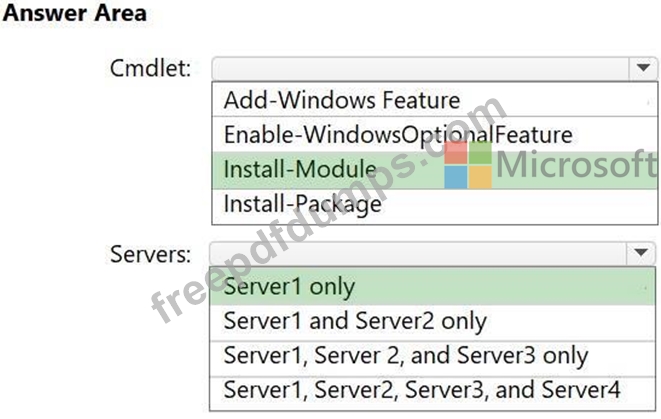The width and height of the screenshot is (661, 419).
Task: Select Server1 and Server2 only option
Action: (433, 322)
